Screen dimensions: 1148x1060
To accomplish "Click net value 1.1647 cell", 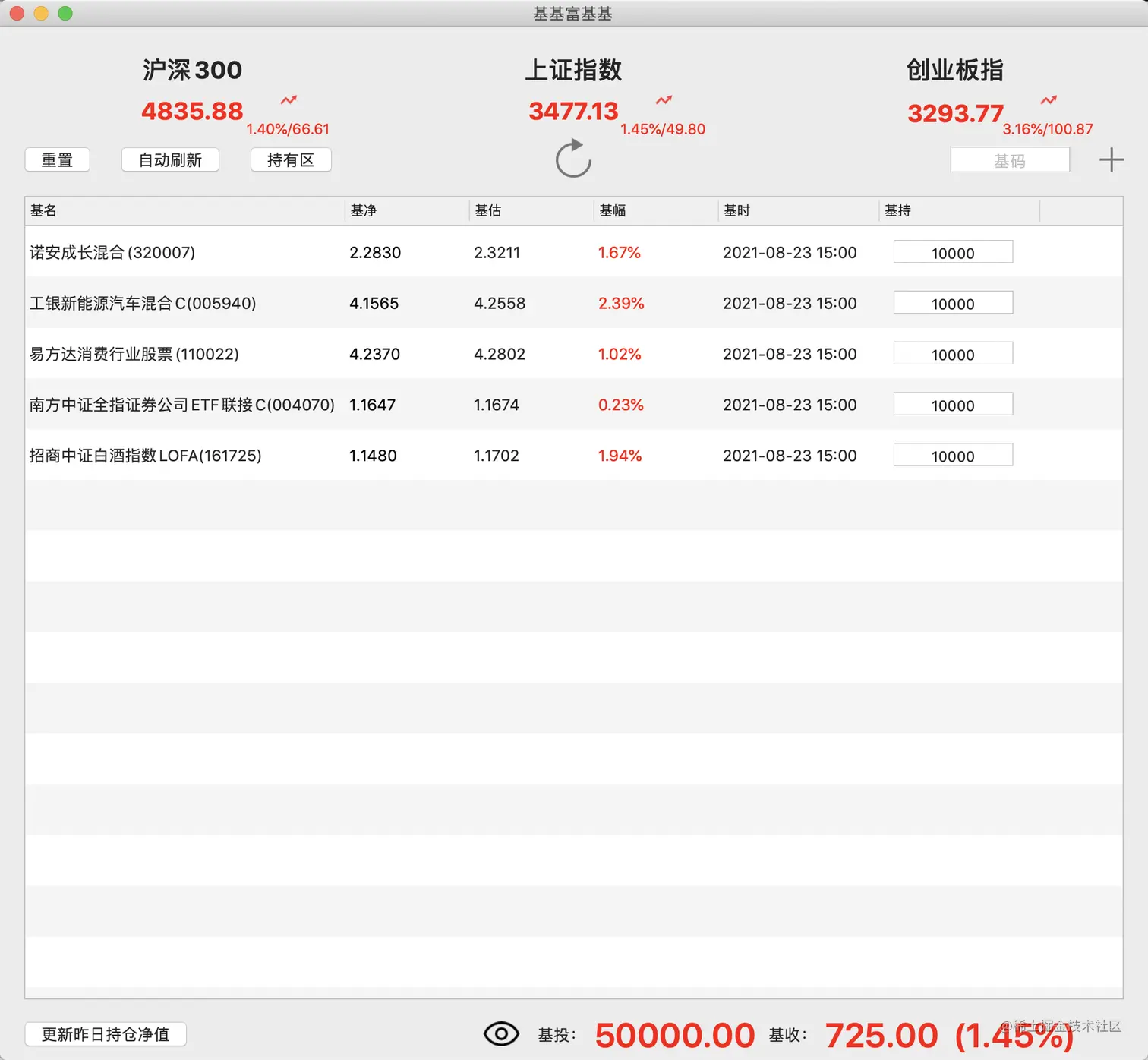I will (372, 405).
